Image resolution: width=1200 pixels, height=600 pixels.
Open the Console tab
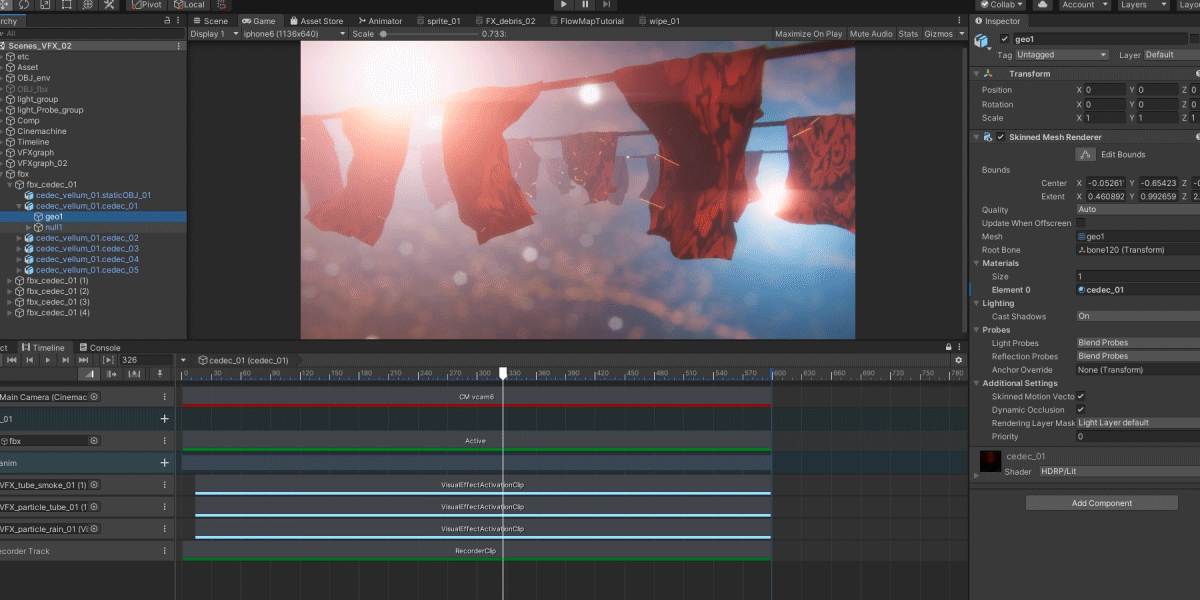click(x=100, y=348)
